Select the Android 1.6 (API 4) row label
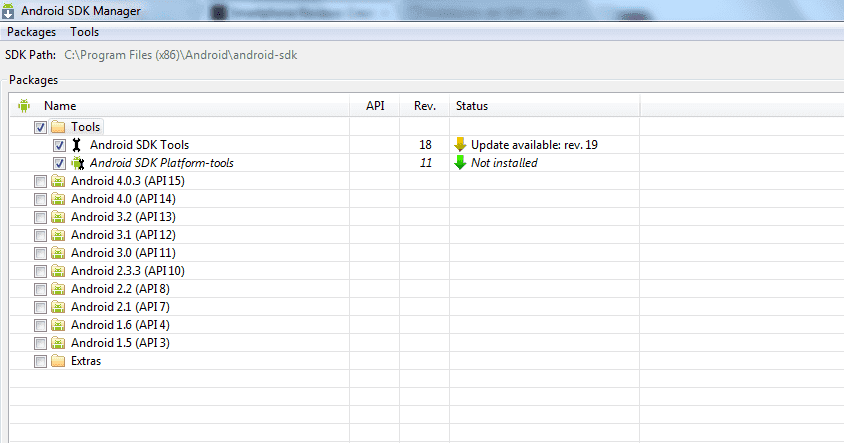 [x=120, y=325]
